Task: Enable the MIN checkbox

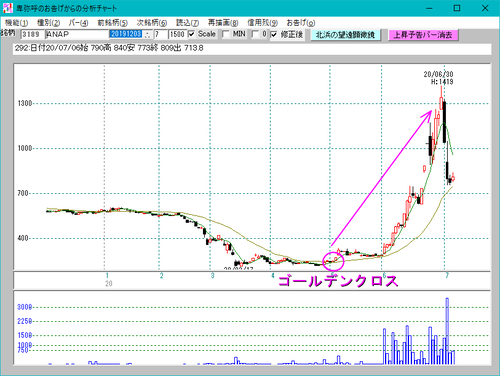Action: [x=226, y=34]
